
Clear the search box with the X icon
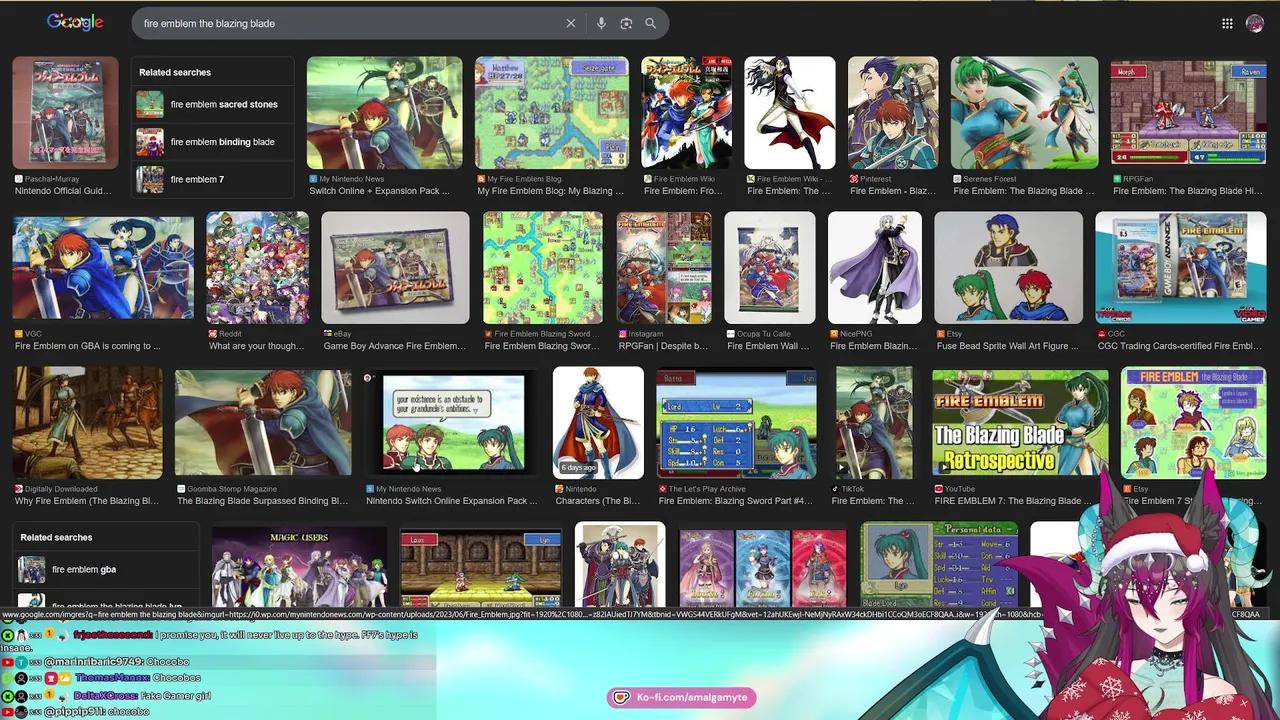coord(571,23)
